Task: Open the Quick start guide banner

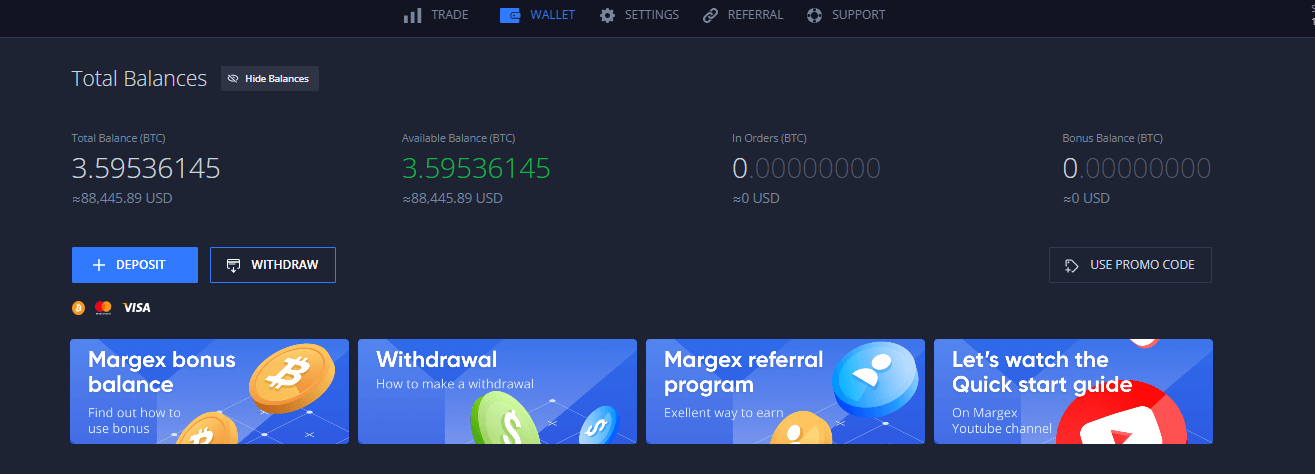Action: click(x=1073, y=391)
